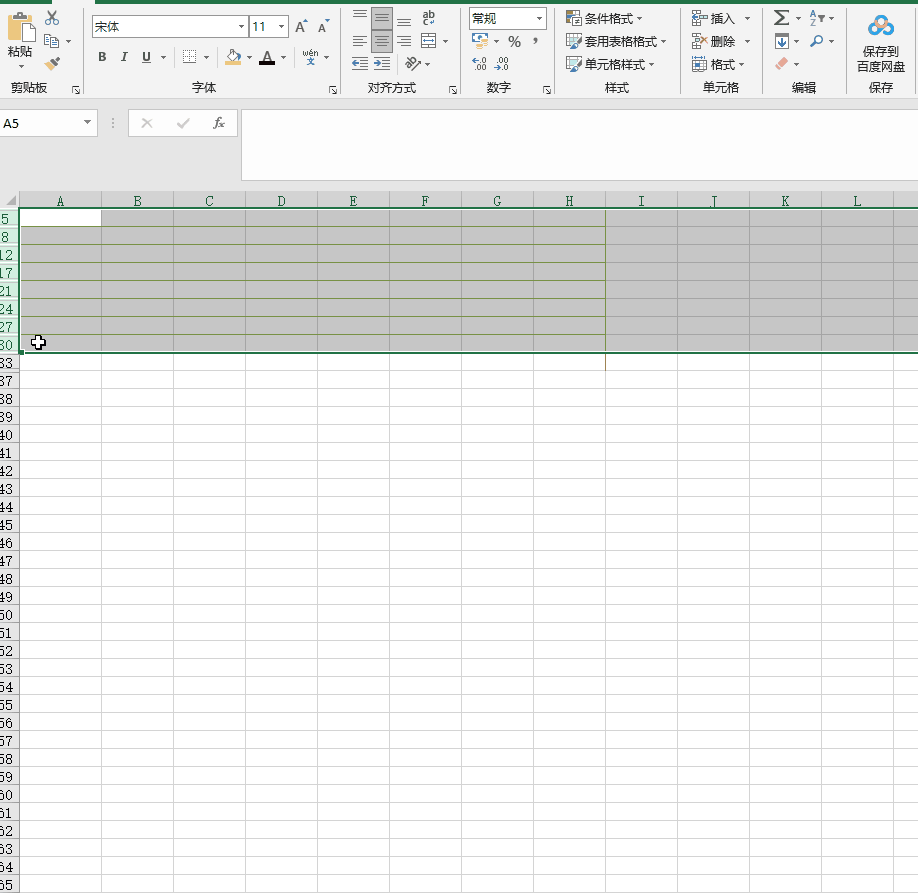Open the wén phonetic guide tool

click(x=310, y=57)
